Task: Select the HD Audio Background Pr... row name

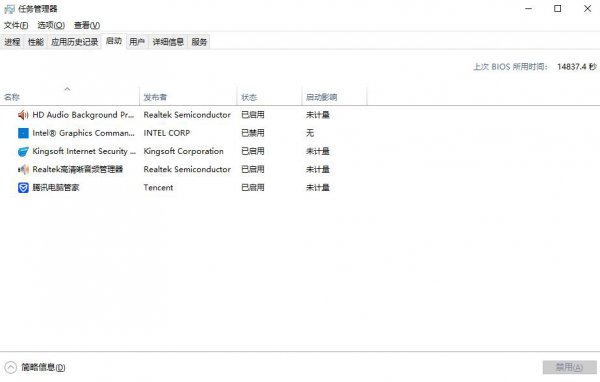Action: 83,115
